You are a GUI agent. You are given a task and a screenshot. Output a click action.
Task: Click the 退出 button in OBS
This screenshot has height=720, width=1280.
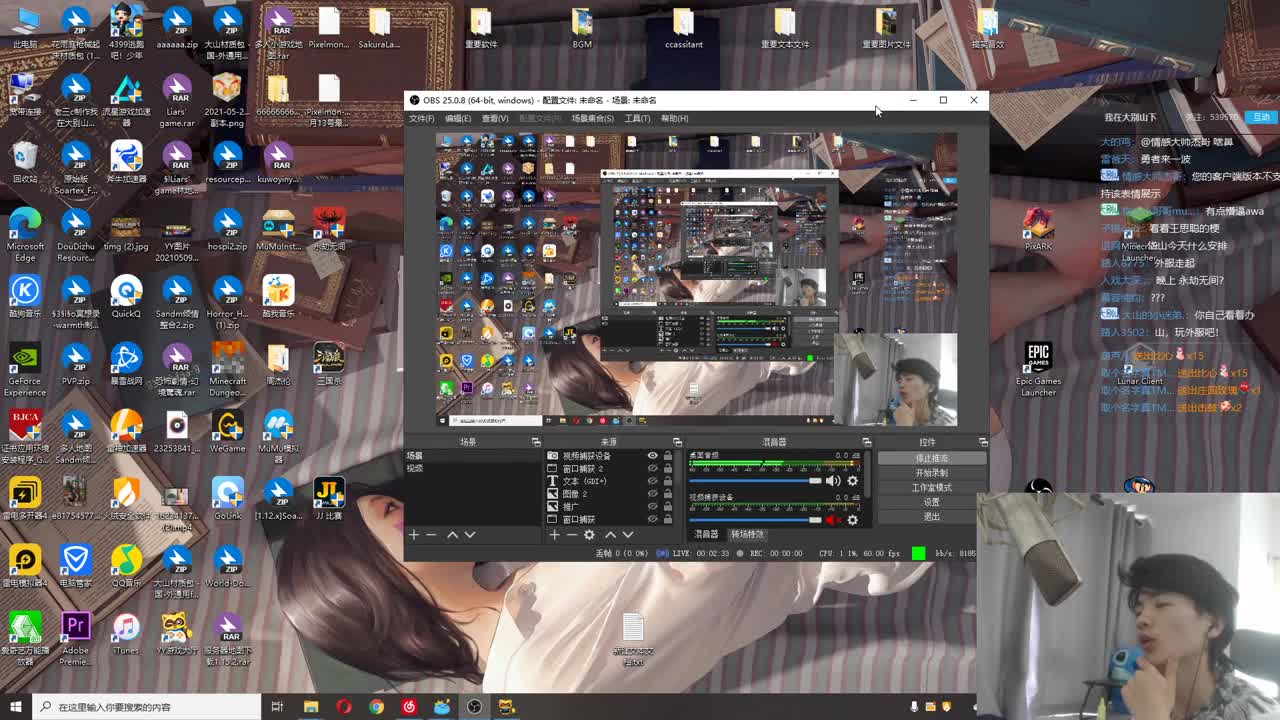click(932, 516)
